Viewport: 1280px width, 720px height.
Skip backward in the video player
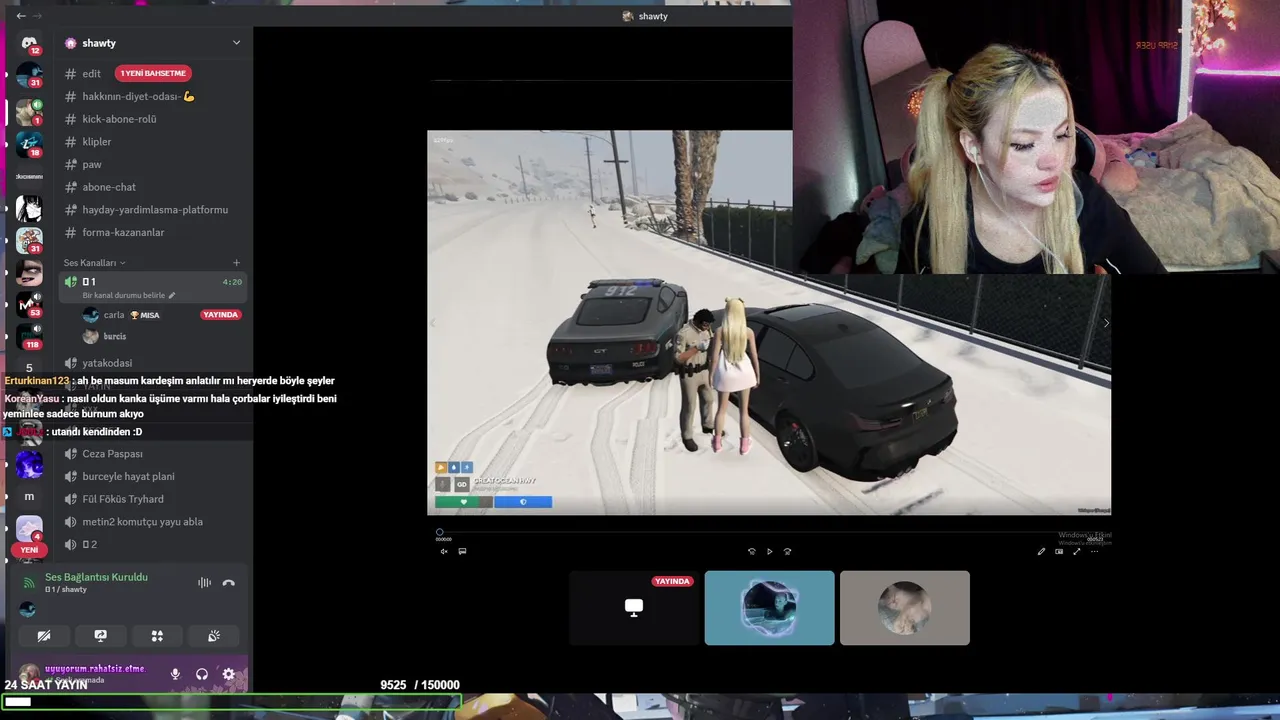[752, 551]
